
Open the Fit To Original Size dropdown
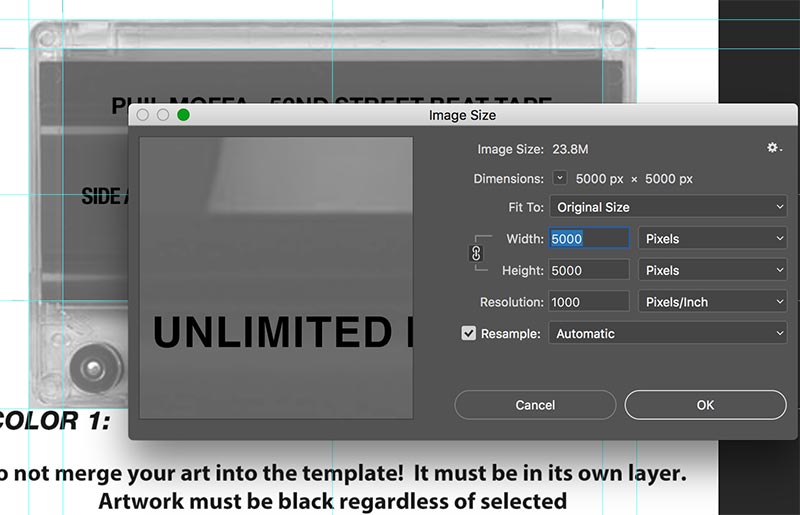(668, 207)
